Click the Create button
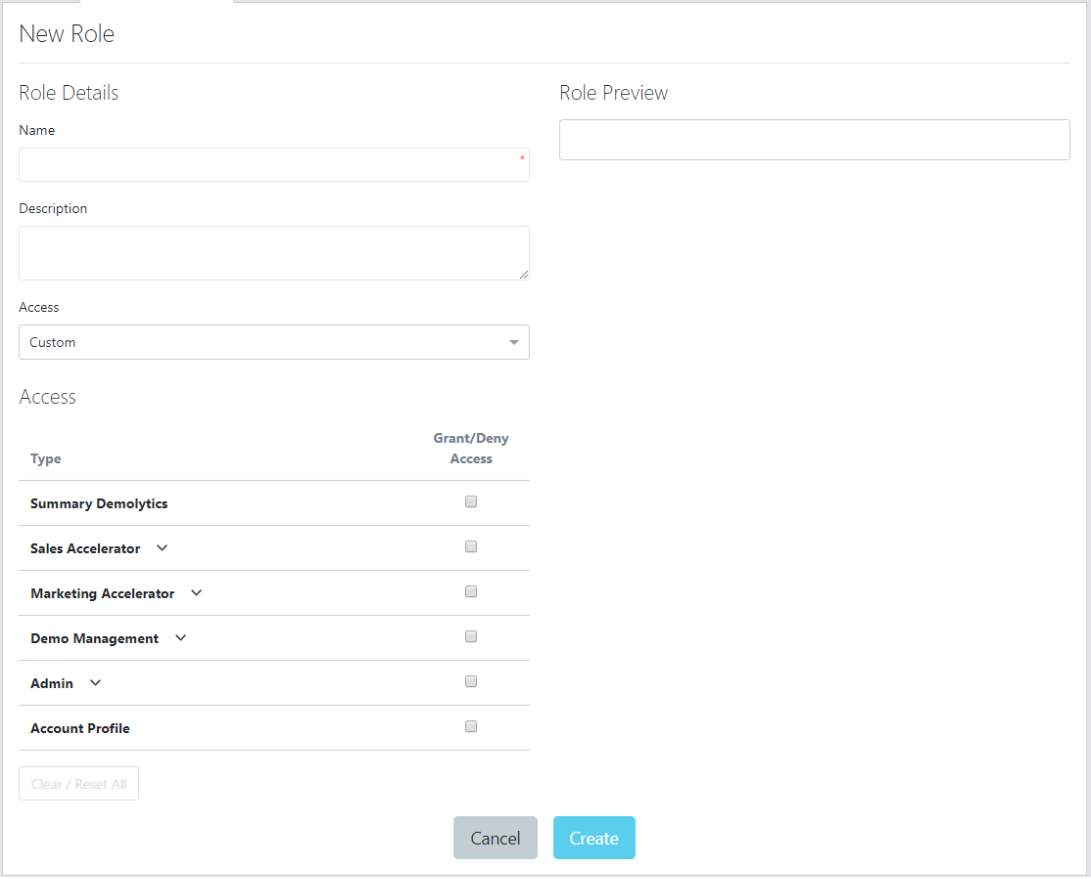The image size is (1091, 879). click(x=594, y=838)
